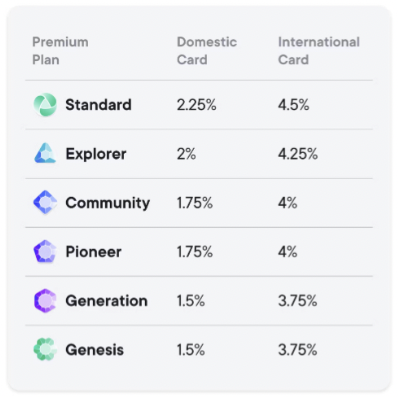The width and height of the screenshot is (398, 397).
Task: Click Standard's 2.25% domestic card rate
Action: tap(197, 105)
